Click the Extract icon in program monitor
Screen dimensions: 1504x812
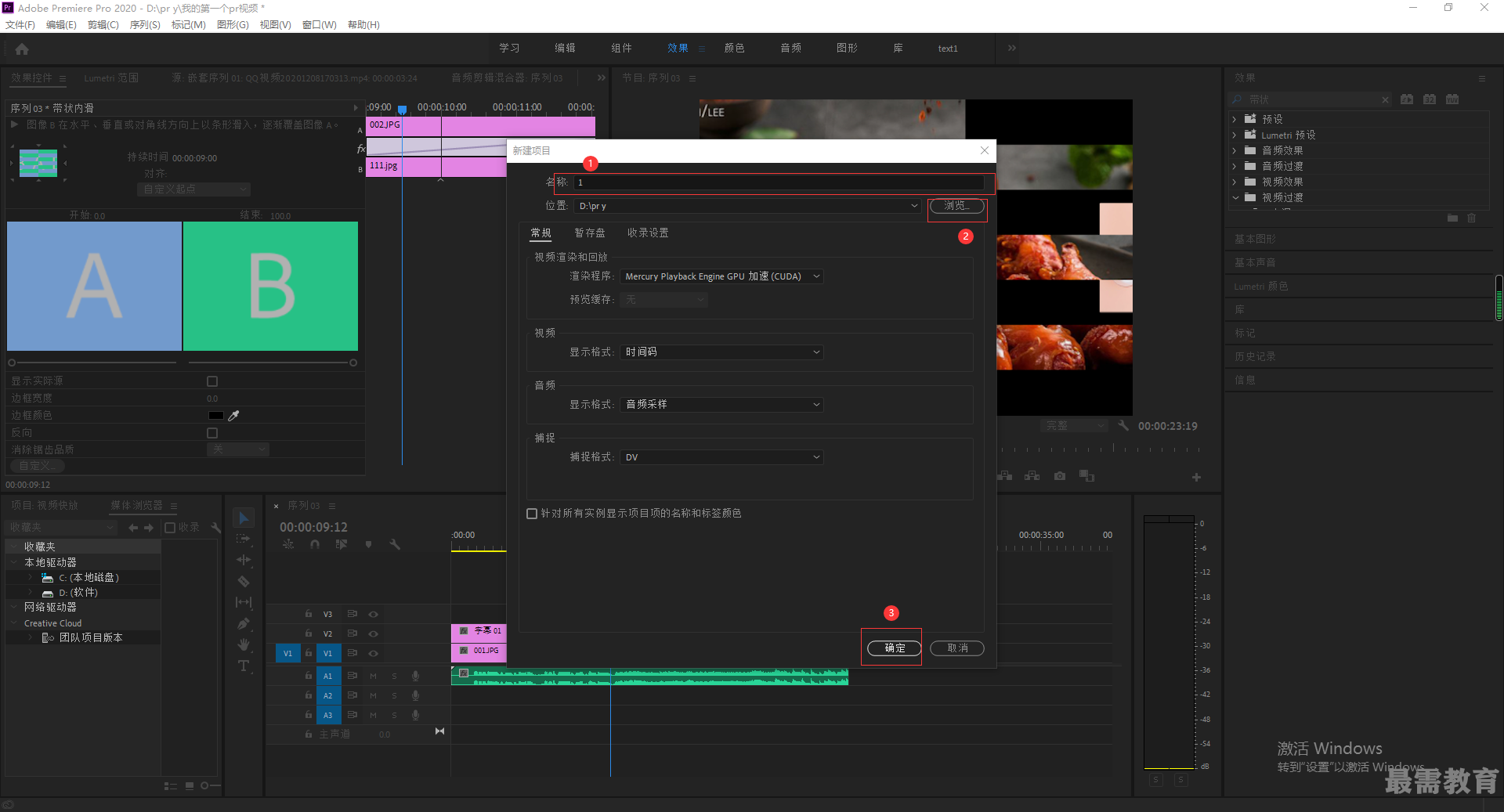tap(1032, 476)
